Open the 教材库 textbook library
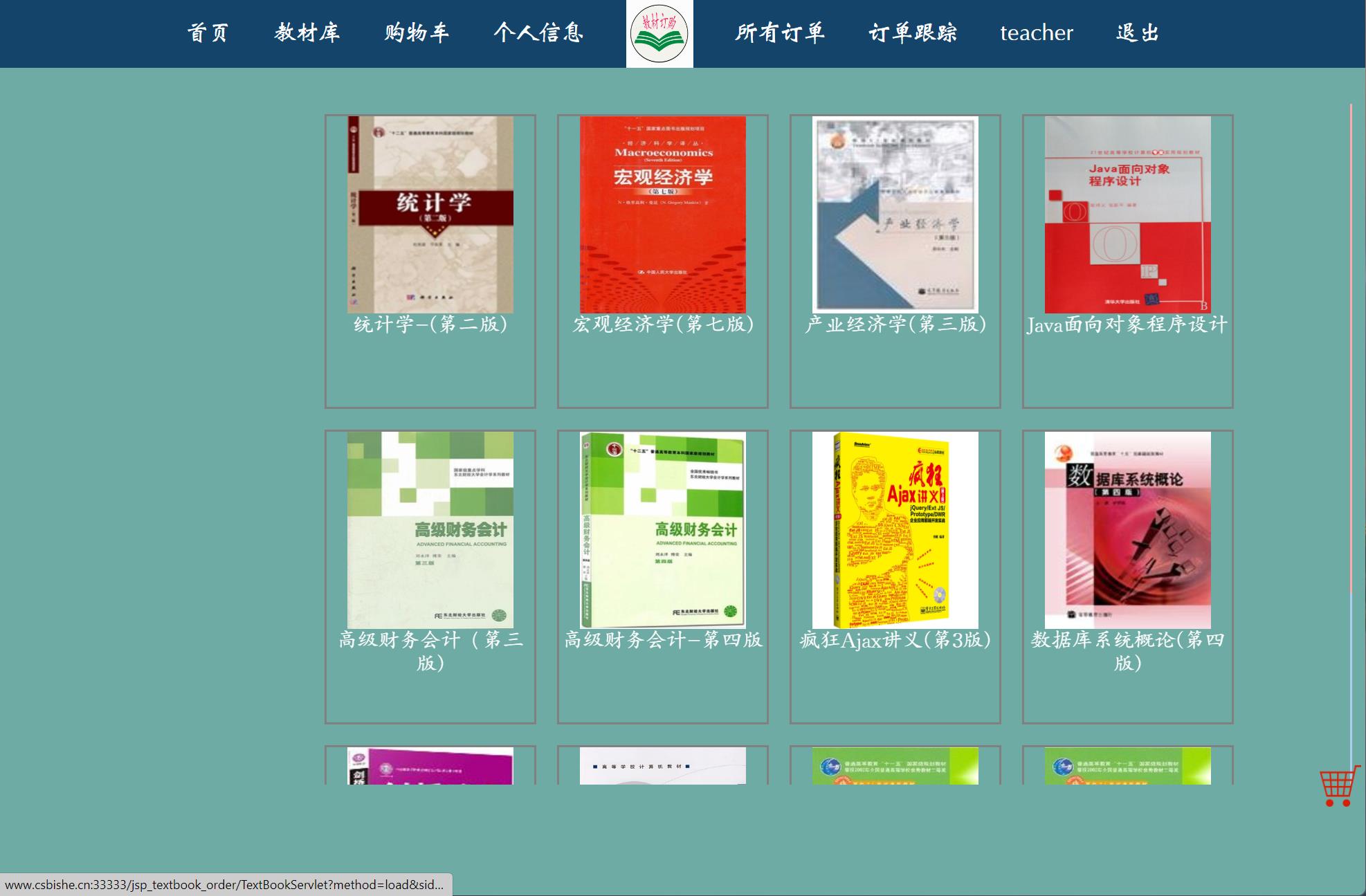This screenshot has width=1366, height=896. click(307, 33)
